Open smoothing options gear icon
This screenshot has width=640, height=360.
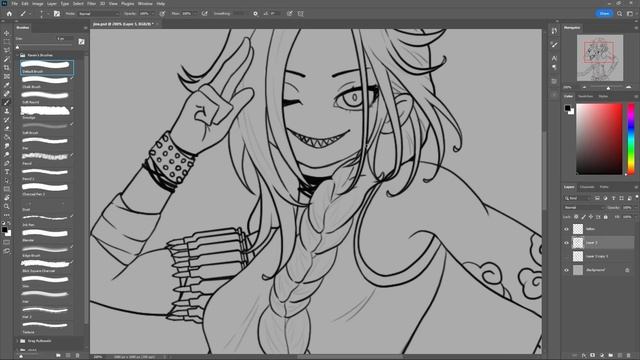(255, 13)
